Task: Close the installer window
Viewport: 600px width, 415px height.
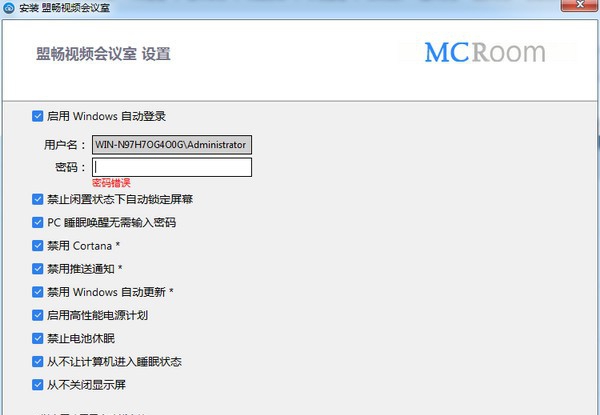Action: (580, 5)
